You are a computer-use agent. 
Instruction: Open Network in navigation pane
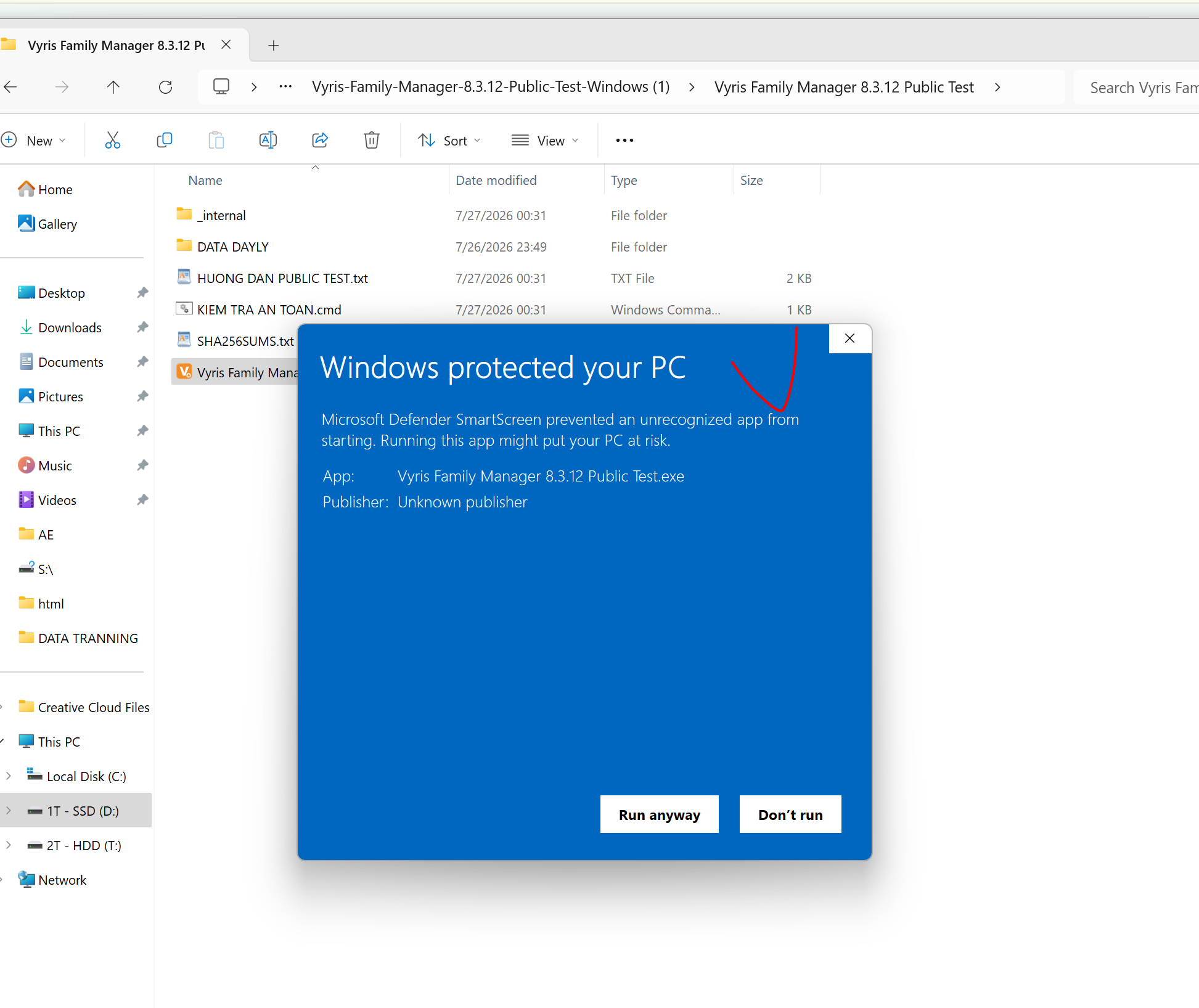tap(62, 880)
